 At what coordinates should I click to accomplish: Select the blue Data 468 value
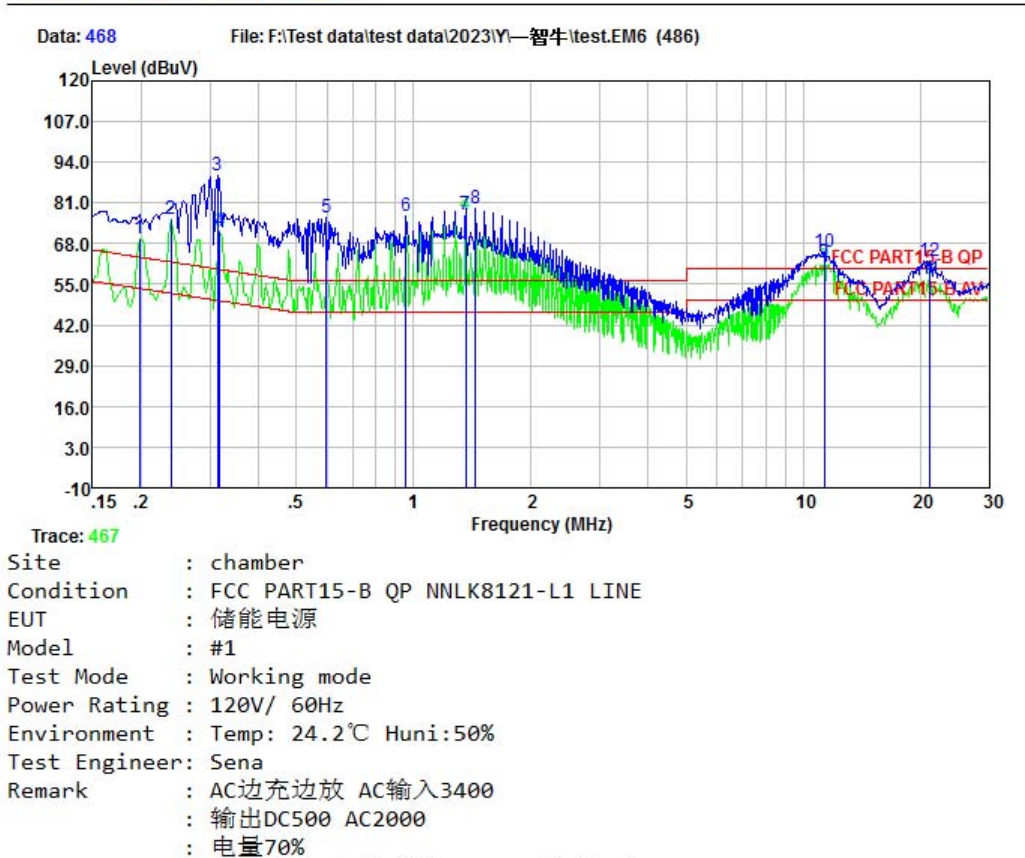point(100,37)
